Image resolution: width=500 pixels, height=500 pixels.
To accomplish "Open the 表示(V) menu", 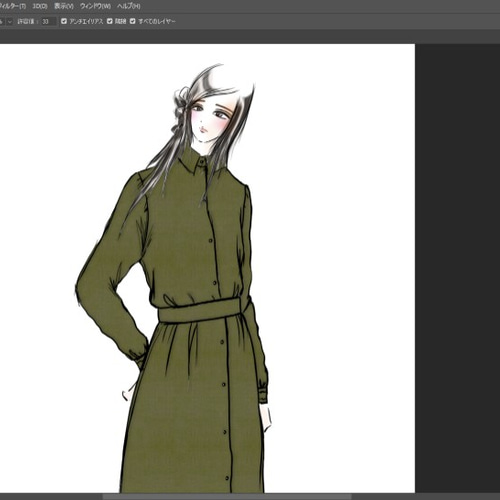I will (64, 6).
